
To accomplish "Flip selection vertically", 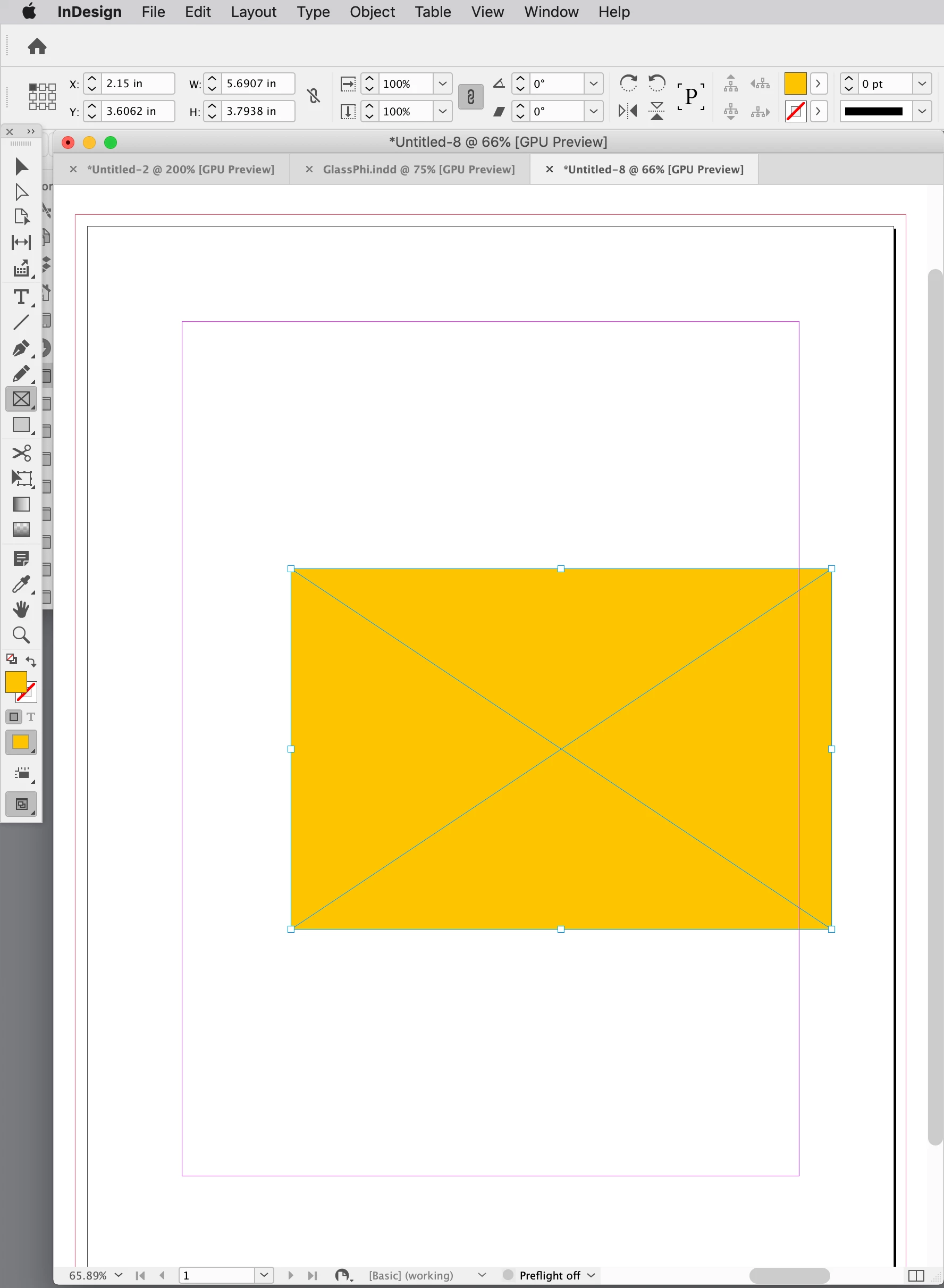I will pyautogui.click(x=657, y=111).
